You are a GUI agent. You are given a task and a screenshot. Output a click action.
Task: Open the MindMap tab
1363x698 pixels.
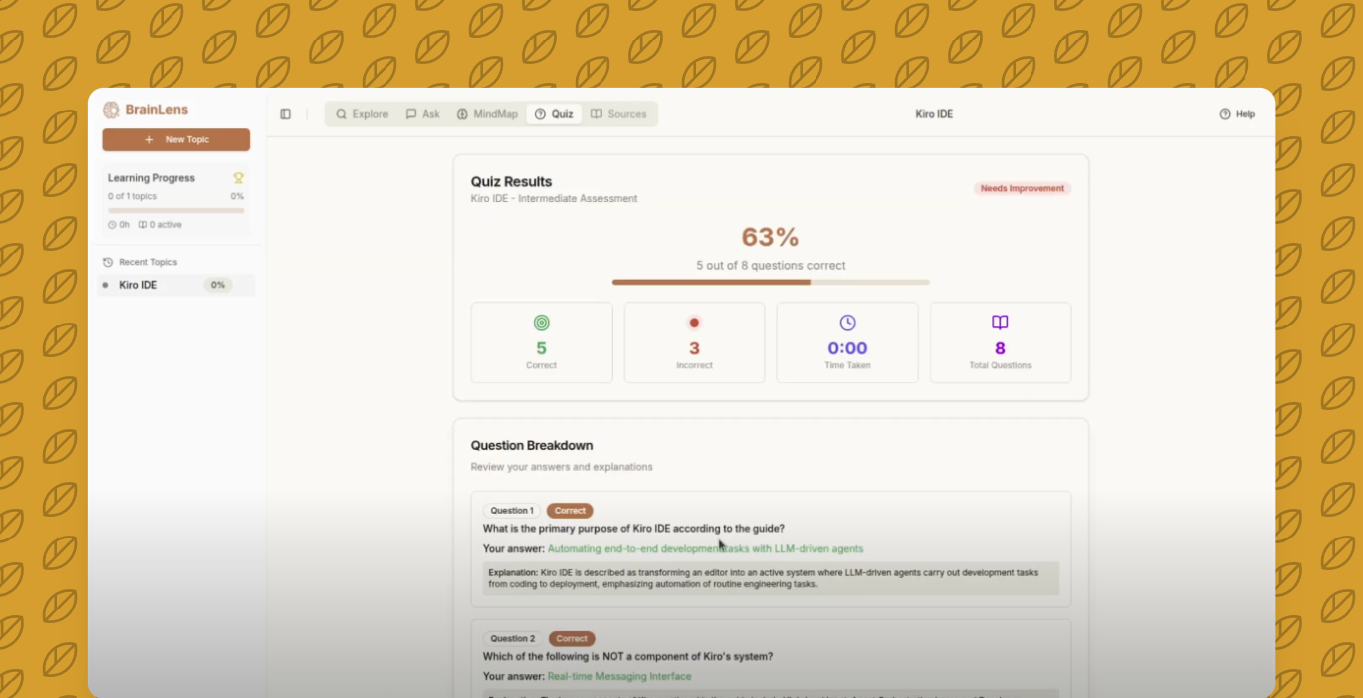pos(487,114)
